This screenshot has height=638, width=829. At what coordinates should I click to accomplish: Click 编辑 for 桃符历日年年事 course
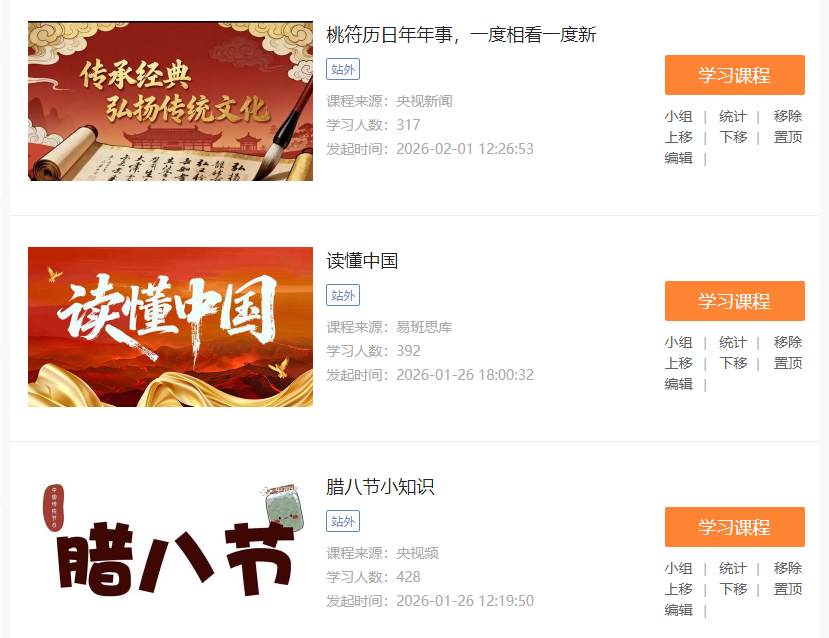[678, 158]
